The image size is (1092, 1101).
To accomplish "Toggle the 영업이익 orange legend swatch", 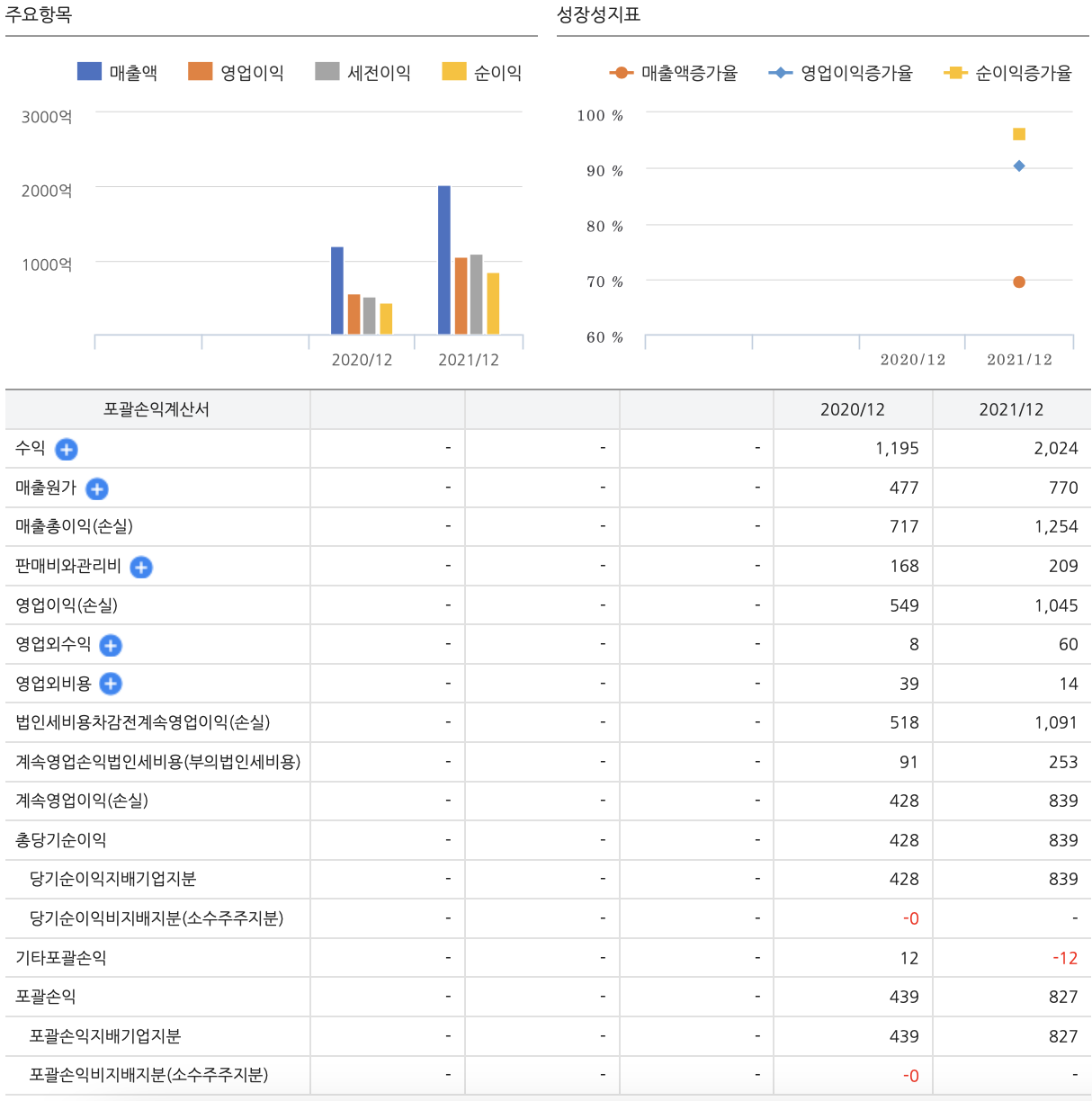I will pos(200,72).
